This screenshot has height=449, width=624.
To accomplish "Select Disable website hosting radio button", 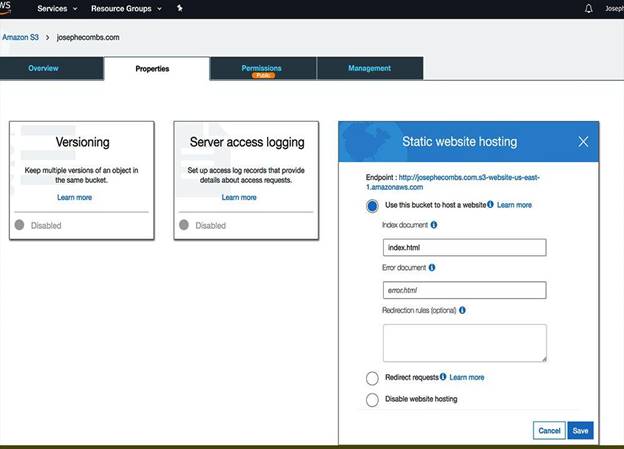I will (x=372, y=400).
